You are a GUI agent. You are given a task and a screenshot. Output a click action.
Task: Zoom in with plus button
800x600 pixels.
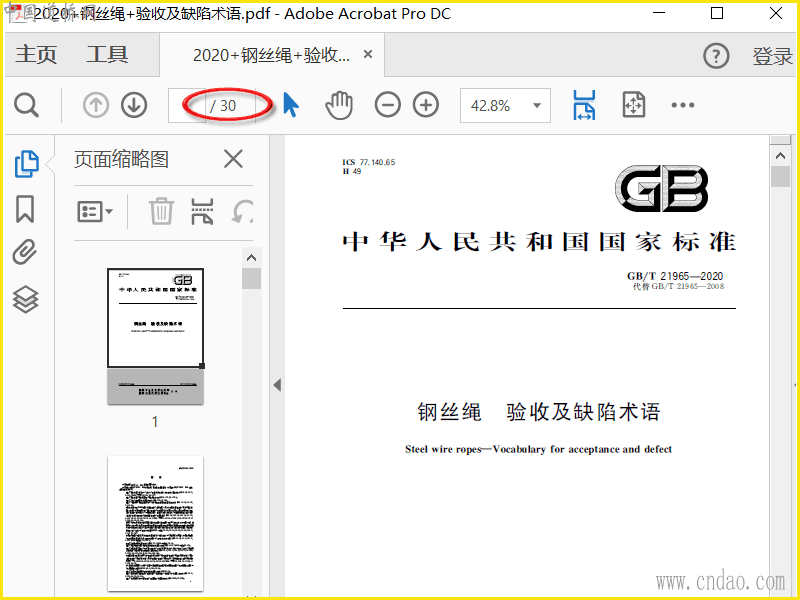426,105
